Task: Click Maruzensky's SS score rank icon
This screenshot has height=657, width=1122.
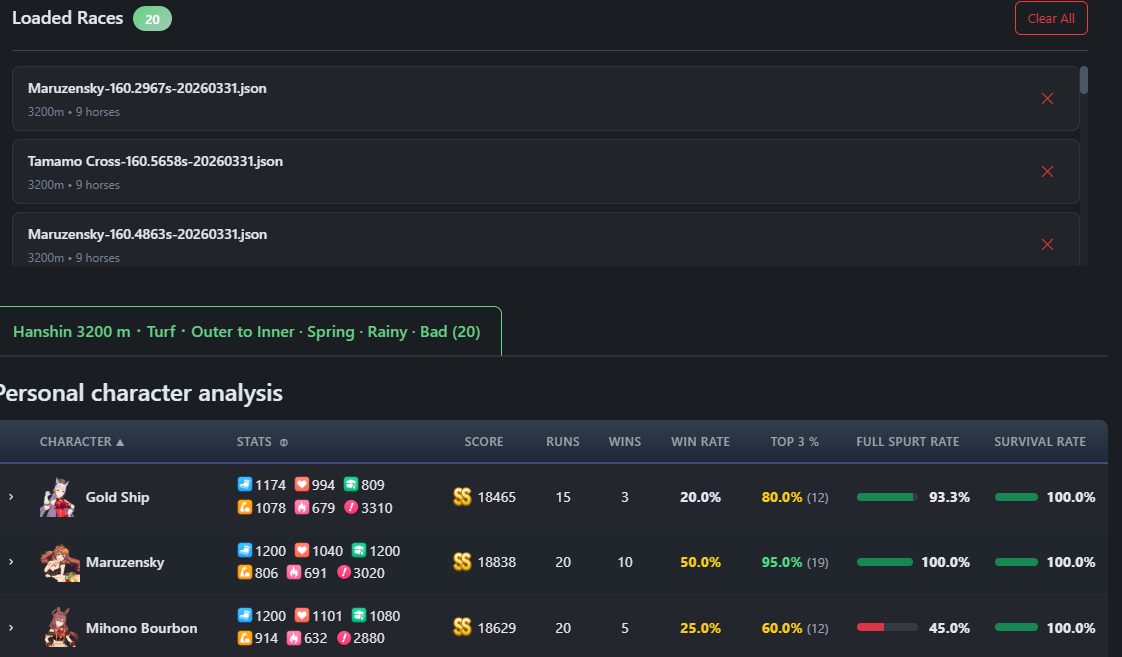Action: point(462,562)
